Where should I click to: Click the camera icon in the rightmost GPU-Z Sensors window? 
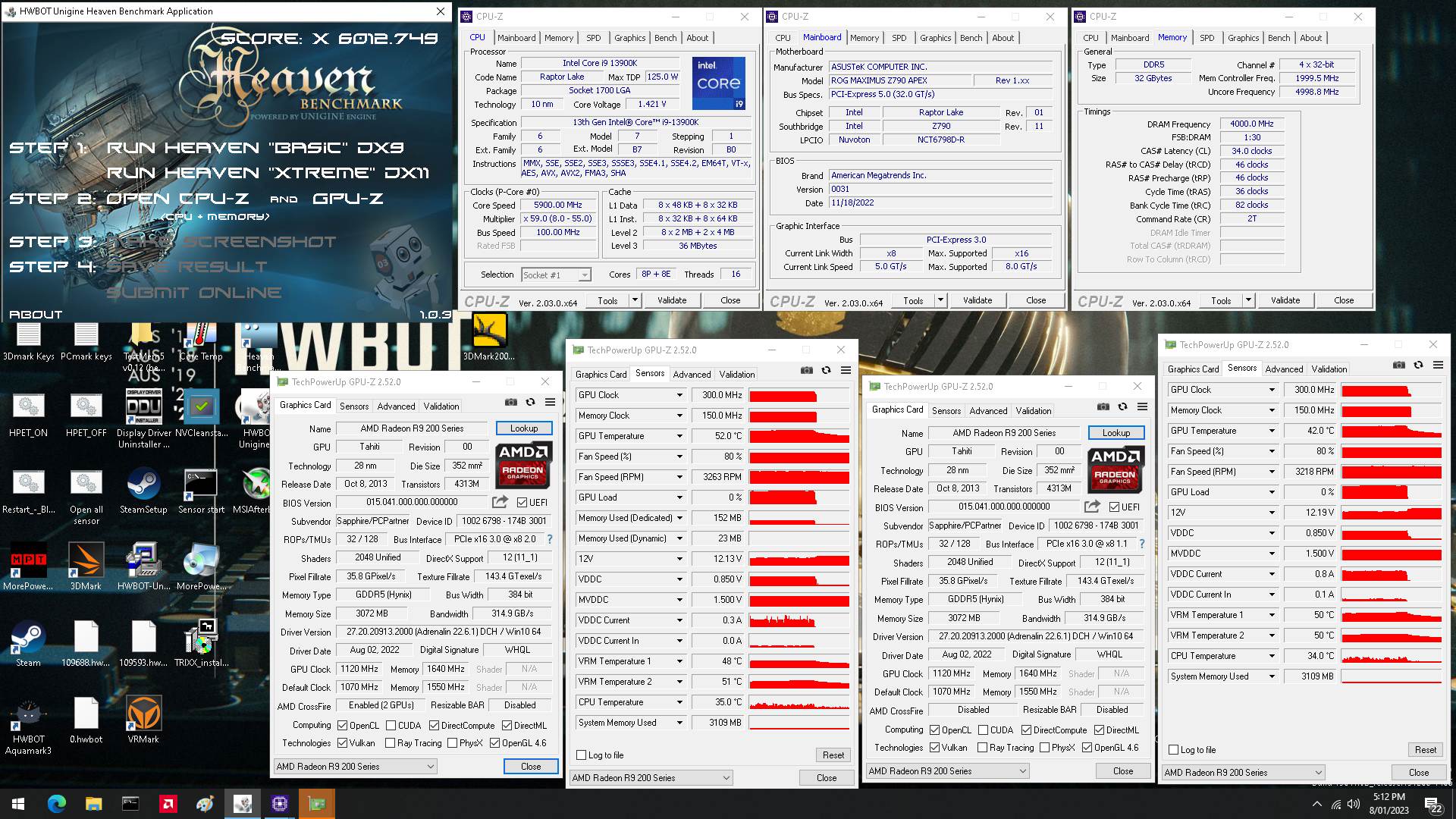[x=1399, y=365]
